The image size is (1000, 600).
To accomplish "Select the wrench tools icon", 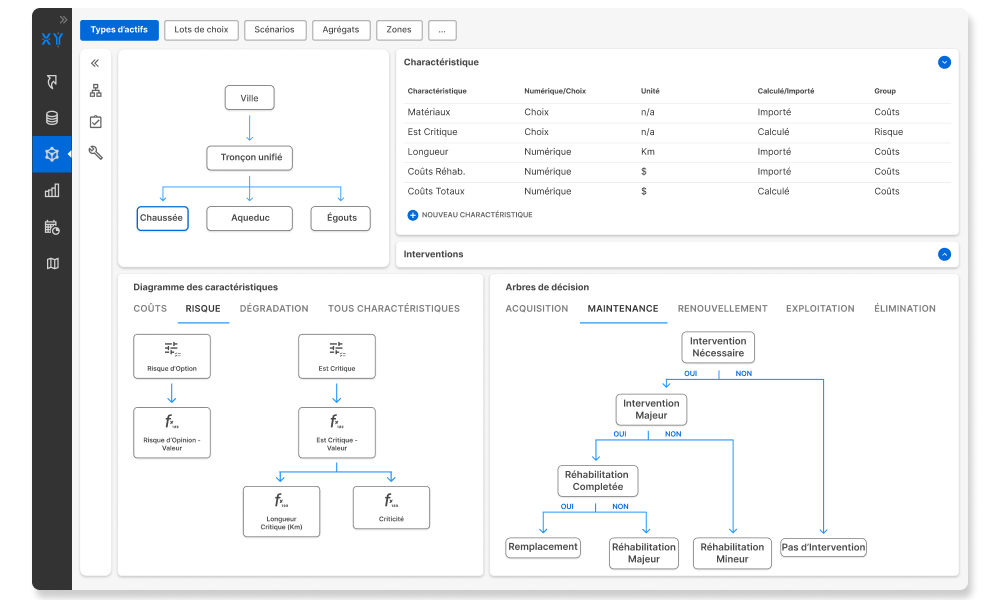I will (96, 152).
